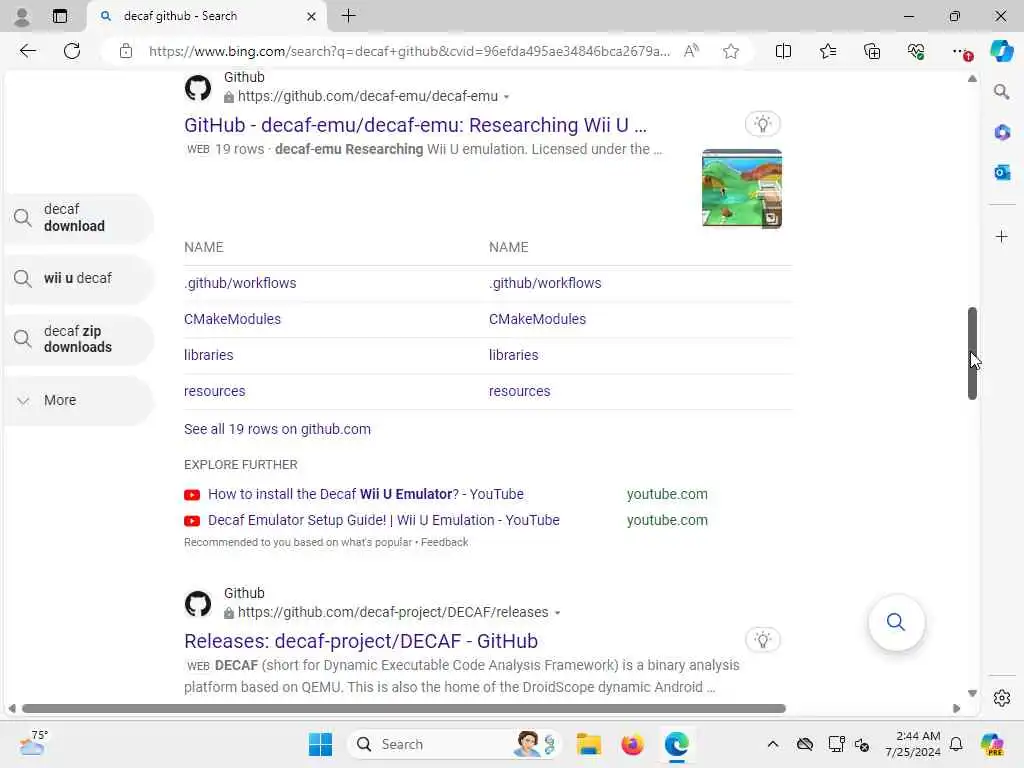Open Releases decaf-project/DECAF GitHub link
1024x768 pixels.
click(x=361, y=641)
